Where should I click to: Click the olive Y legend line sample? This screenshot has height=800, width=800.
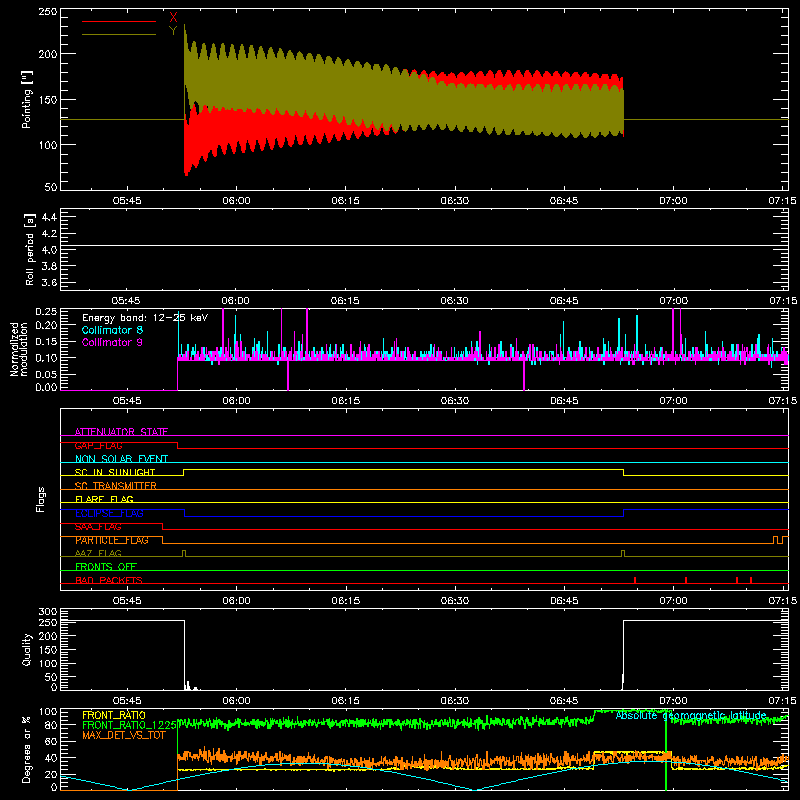[x=119, y=35]
